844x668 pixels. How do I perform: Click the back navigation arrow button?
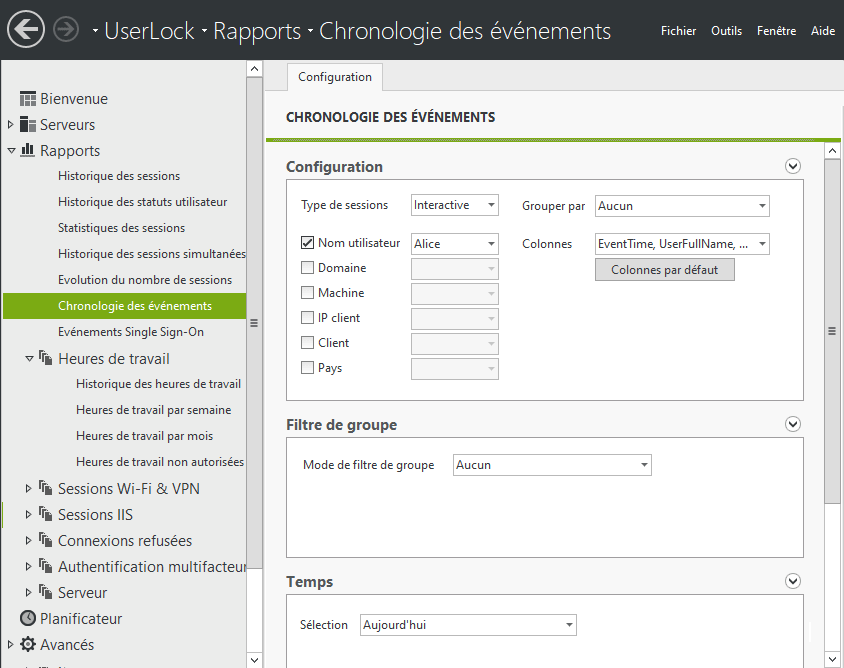[26, 30]
